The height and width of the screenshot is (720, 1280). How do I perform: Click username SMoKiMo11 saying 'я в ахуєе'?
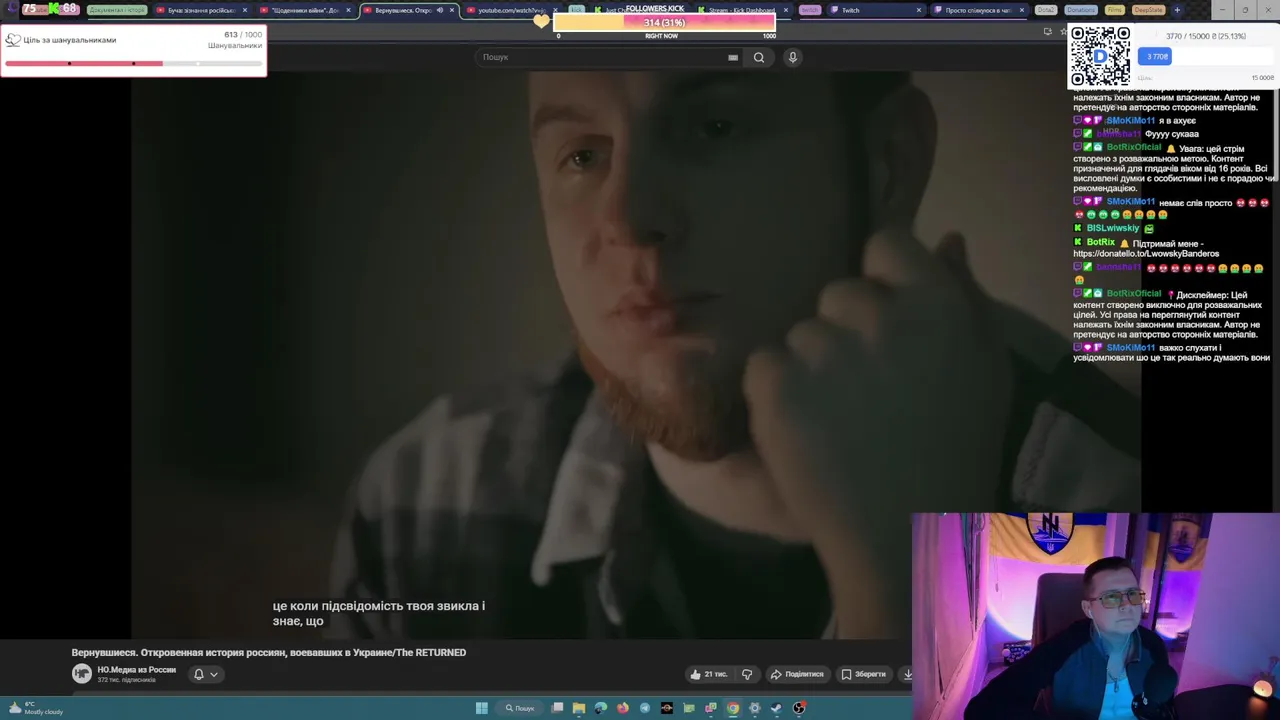1130,121
